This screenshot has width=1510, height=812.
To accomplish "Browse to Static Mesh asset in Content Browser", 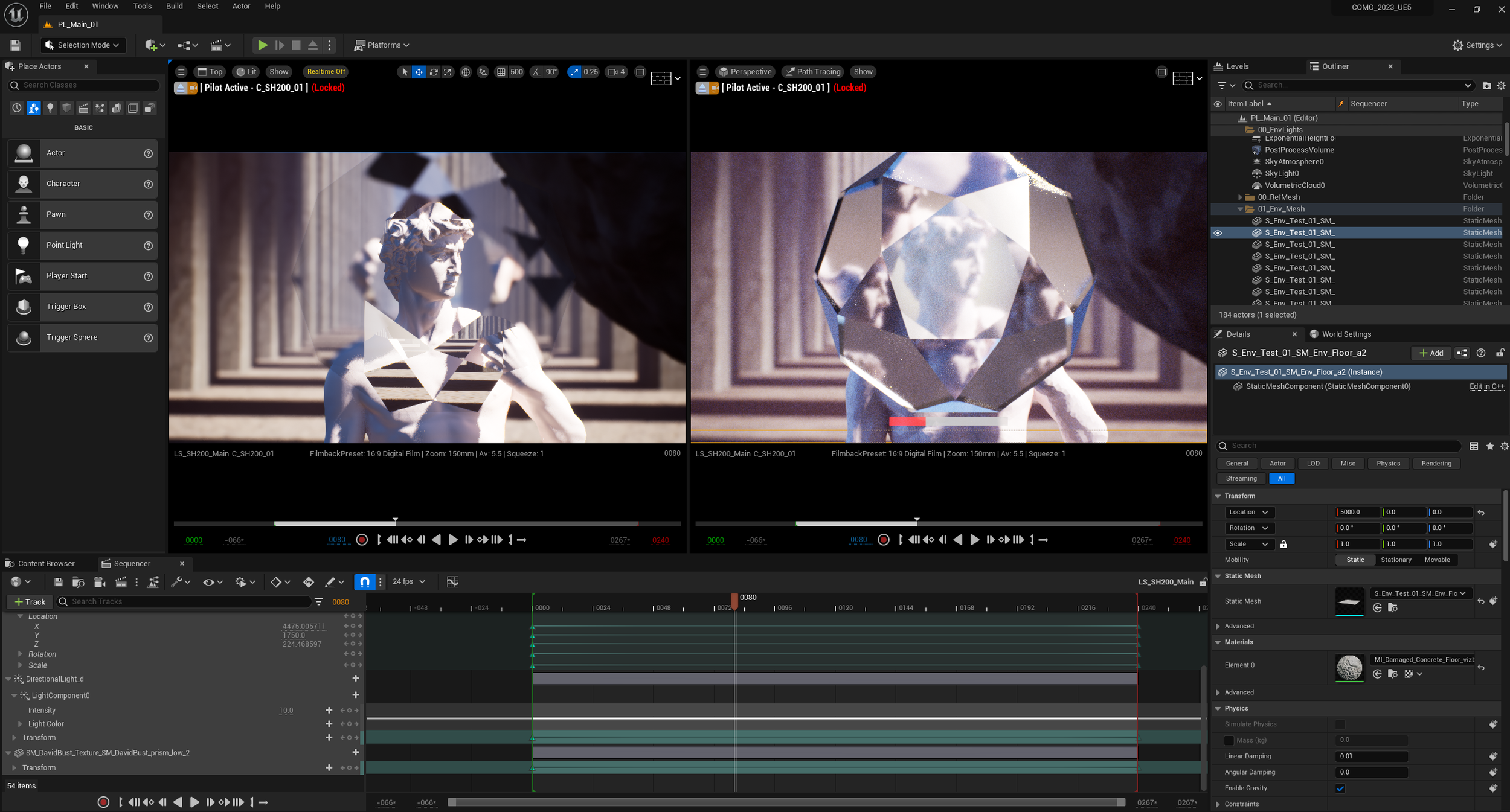I will click(1393, 608).
